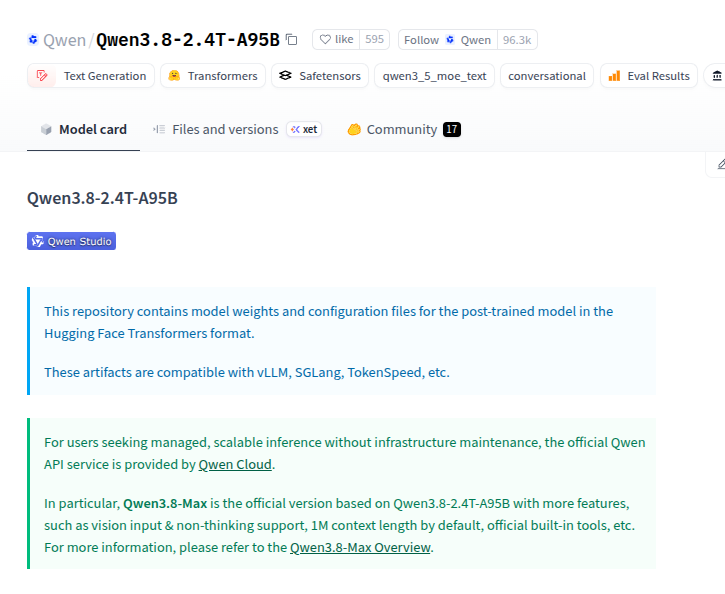Viewport: 725px width, 594px height.
Task: Click the xet storage badge
Action: tap(304, 129)
